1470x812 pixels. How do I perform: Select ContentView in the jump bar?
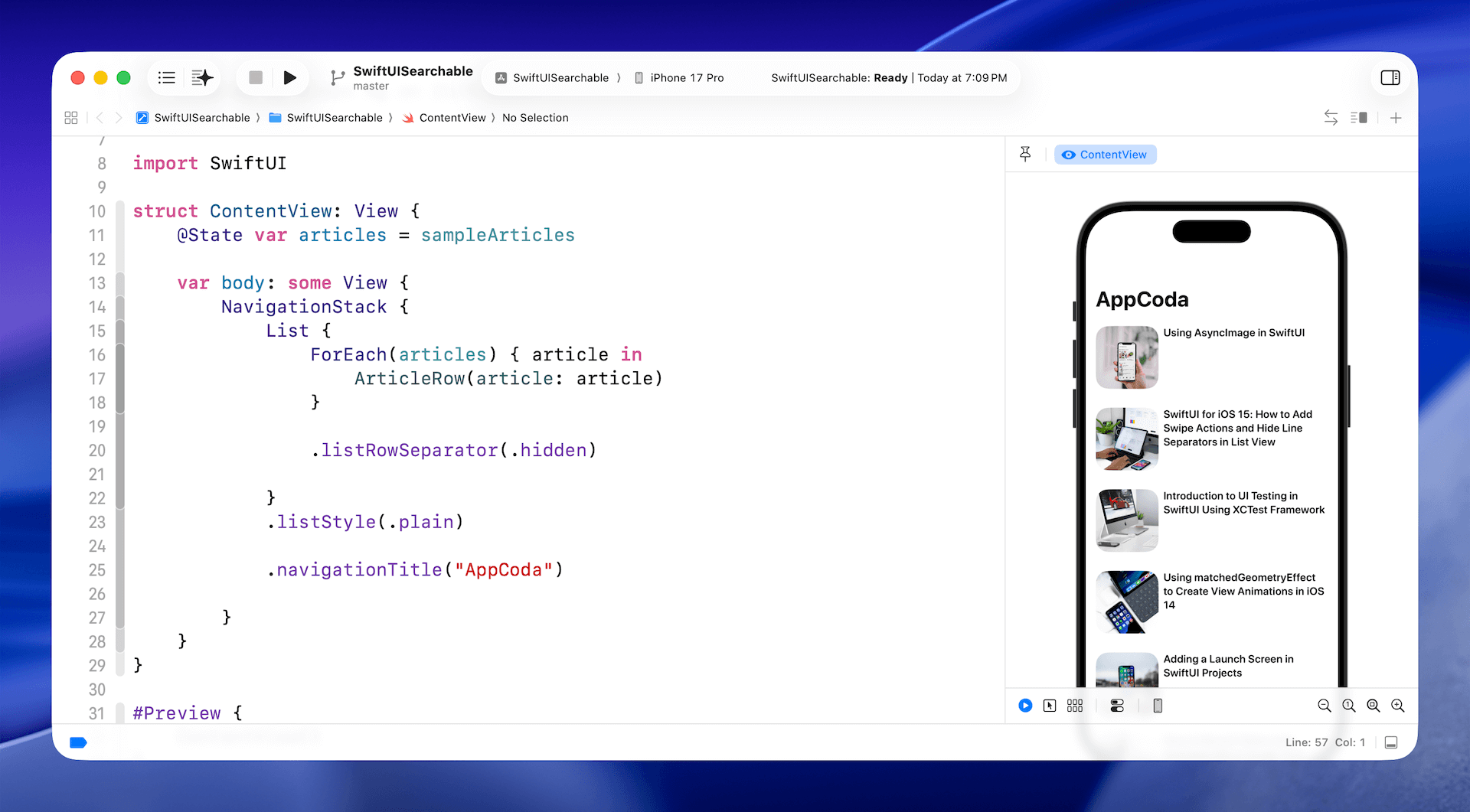click(x=452, y=118)
